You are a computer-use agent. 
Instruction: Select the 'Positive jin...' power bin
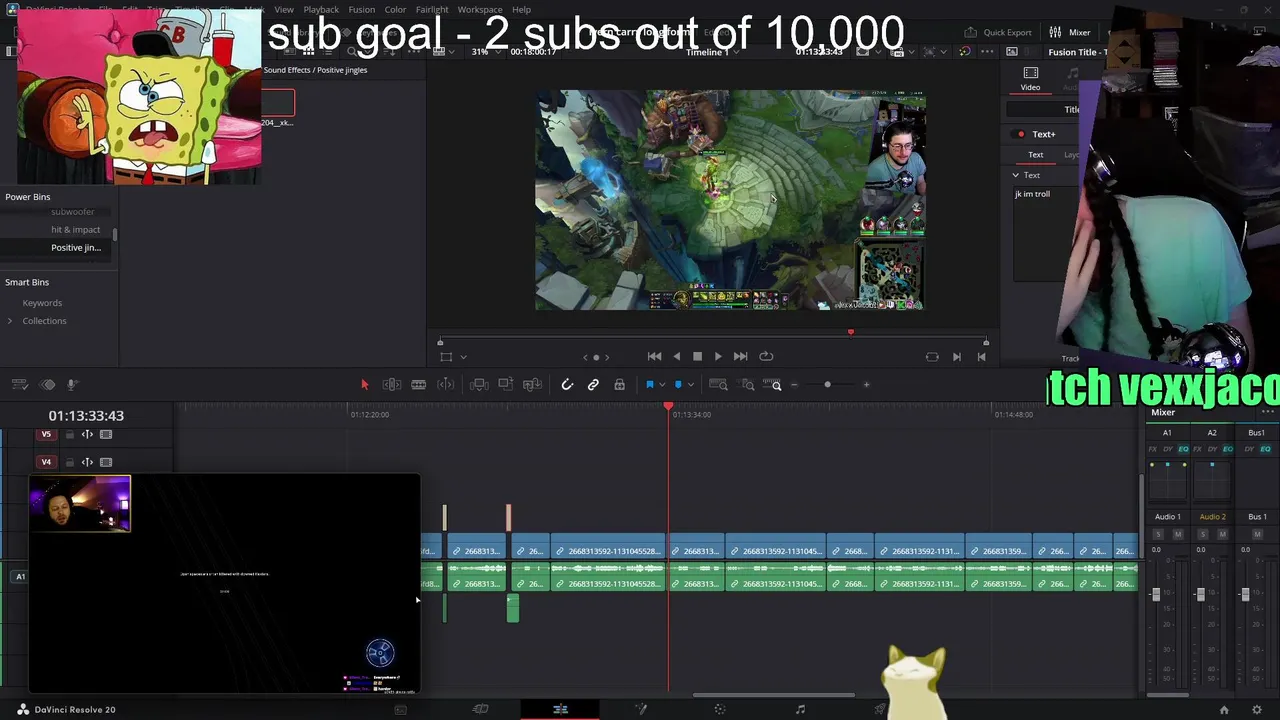coord(76,248)
